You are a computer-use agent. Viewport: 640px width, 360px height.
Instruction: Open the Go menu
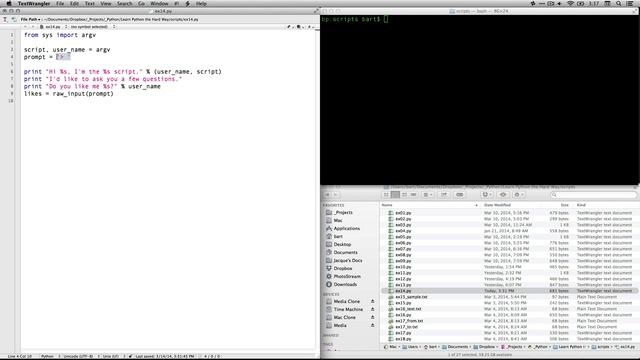click(x=141, y=4)
